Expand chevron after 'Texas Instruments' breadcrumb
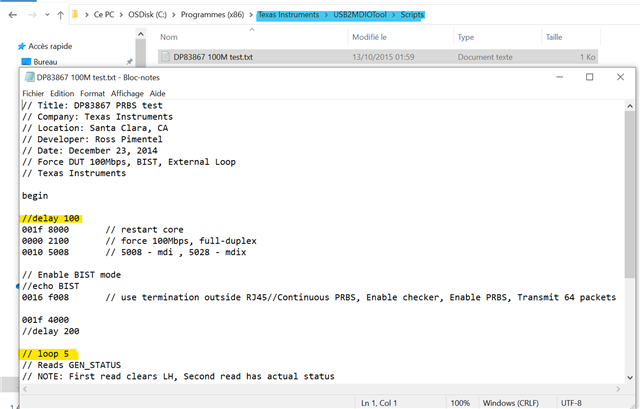Image resolution: width=640 pixels, height=409 pixels. click(x=326, y=15)
